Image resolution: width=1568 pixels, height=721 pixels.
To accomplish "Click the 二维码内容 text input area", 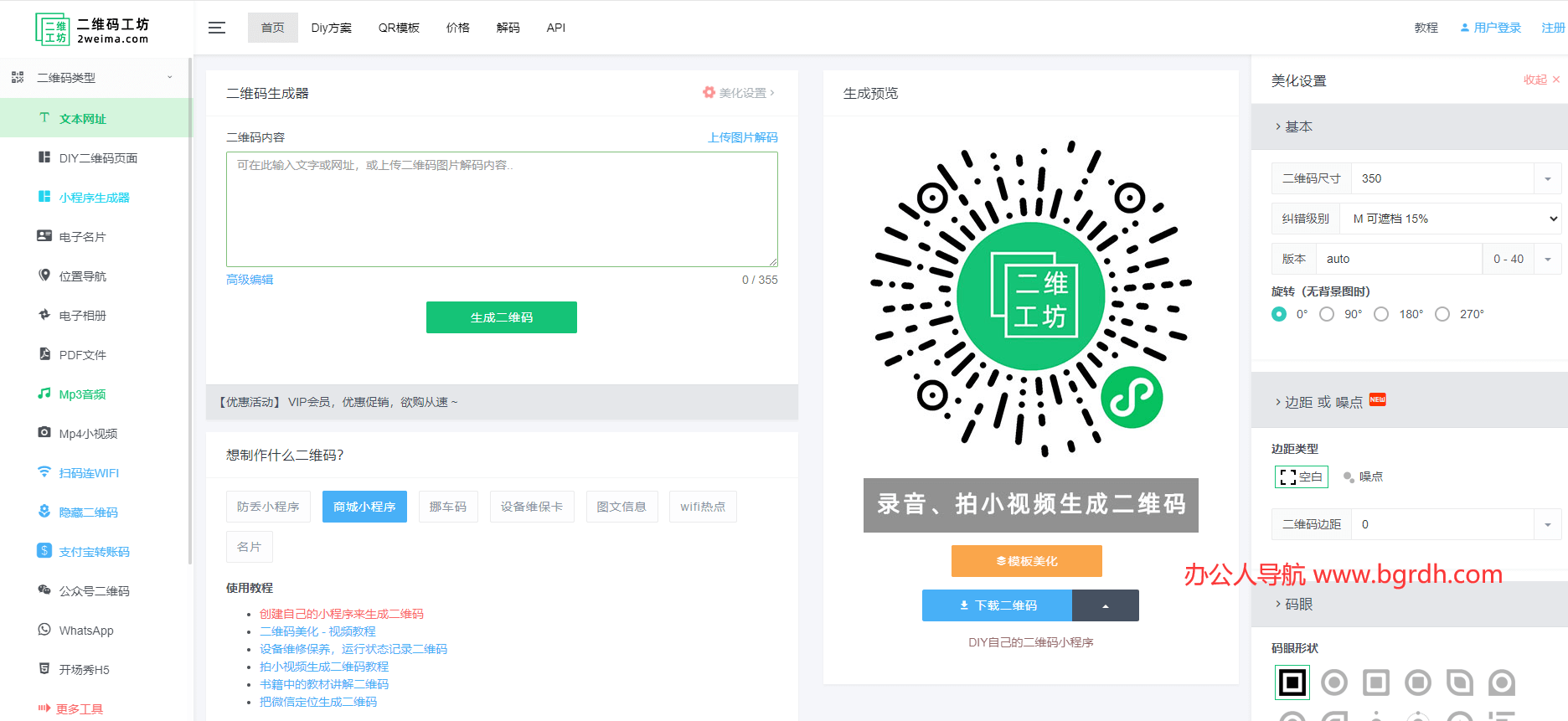I will 501,209.
